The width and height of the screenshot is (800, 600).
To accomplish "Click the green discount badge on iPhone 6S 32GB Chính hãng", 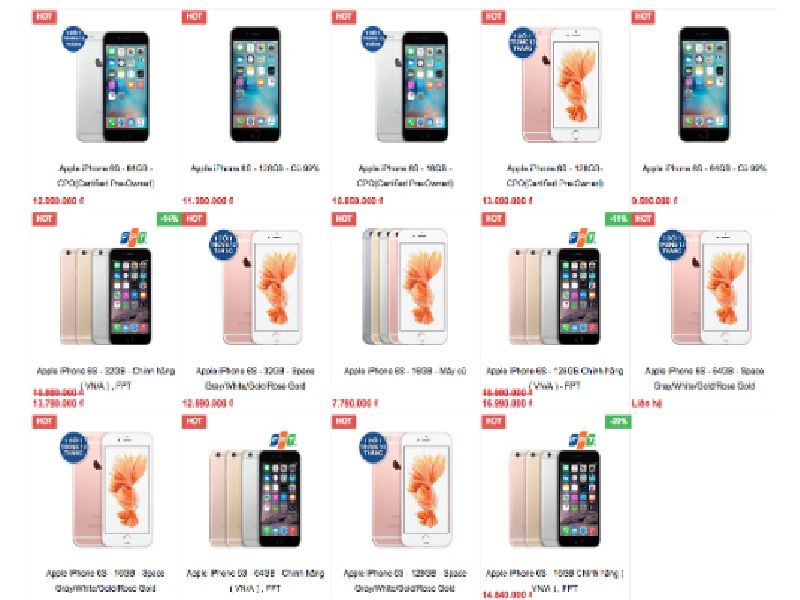I will click(168, 219).
